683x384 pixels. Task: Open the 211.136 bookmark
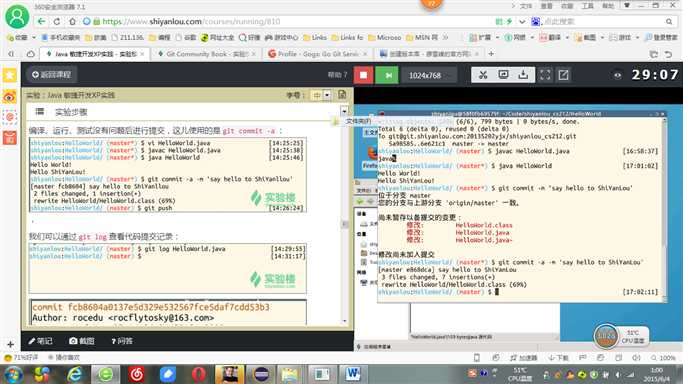coord(127,37)
